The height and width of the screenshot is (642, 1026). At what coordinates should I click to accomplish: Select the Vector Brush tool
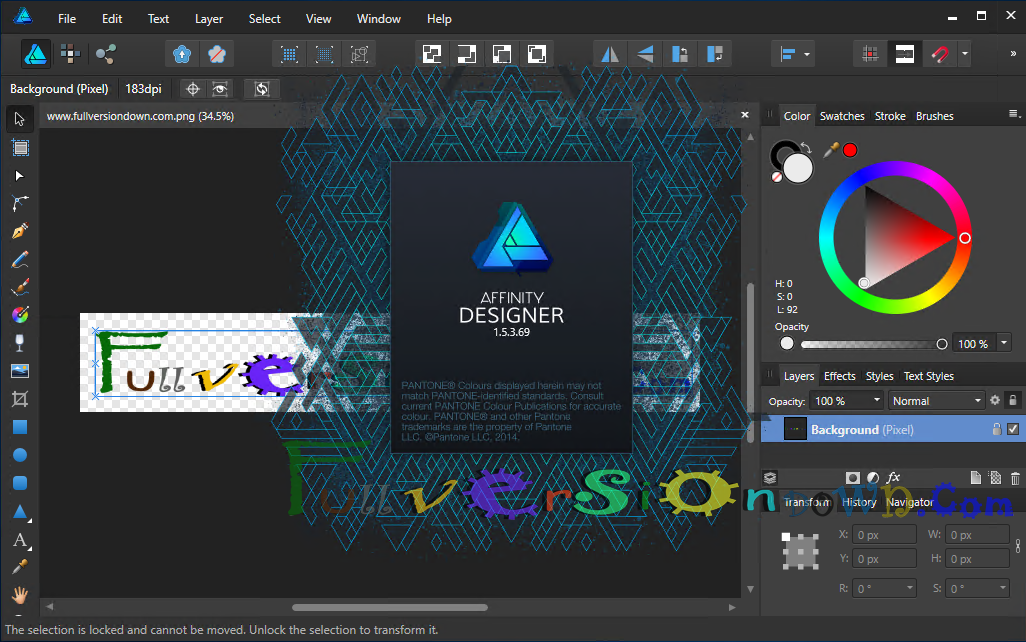(x=20, y=287)
